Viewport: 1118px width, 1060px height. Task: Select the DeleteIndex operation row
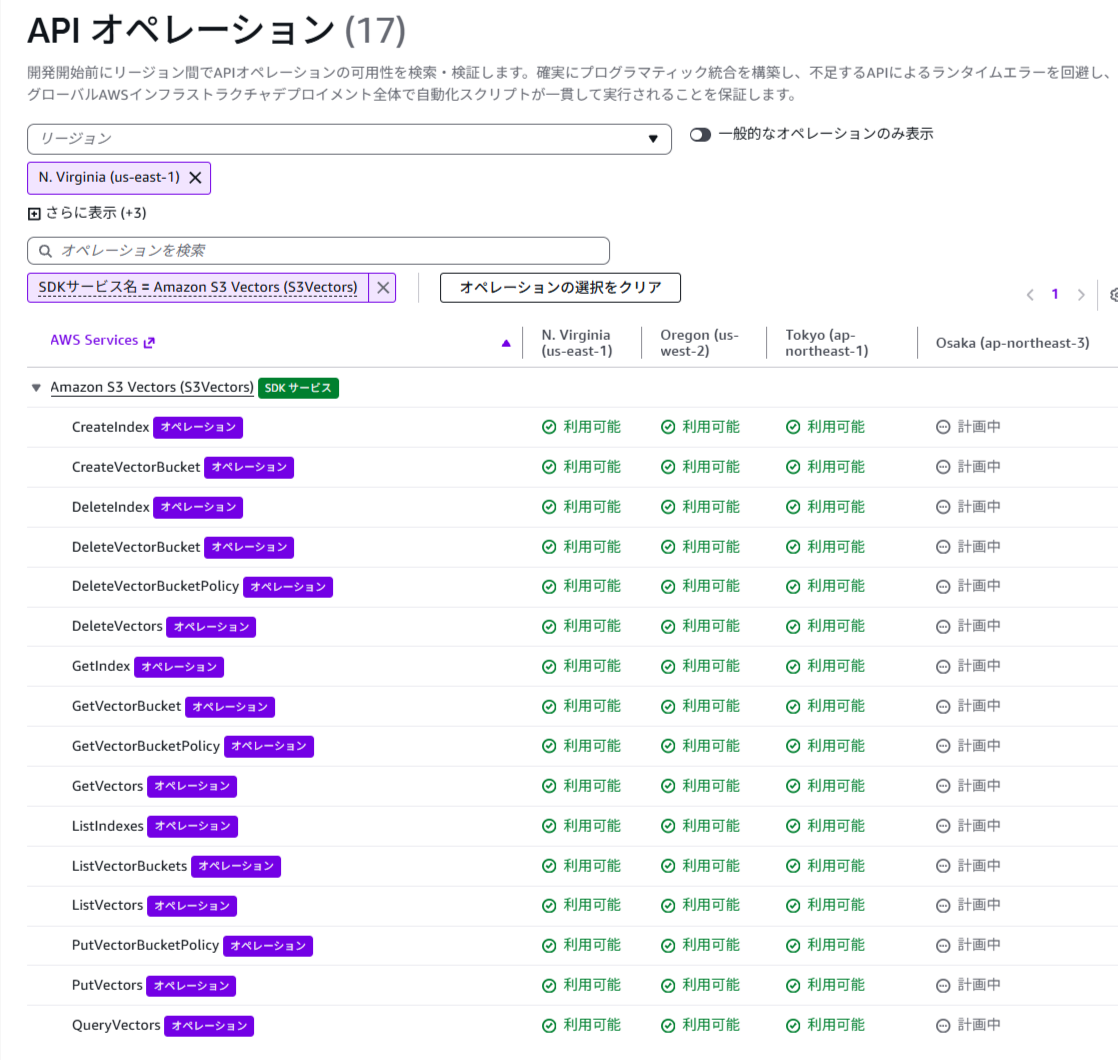[573, 507]
